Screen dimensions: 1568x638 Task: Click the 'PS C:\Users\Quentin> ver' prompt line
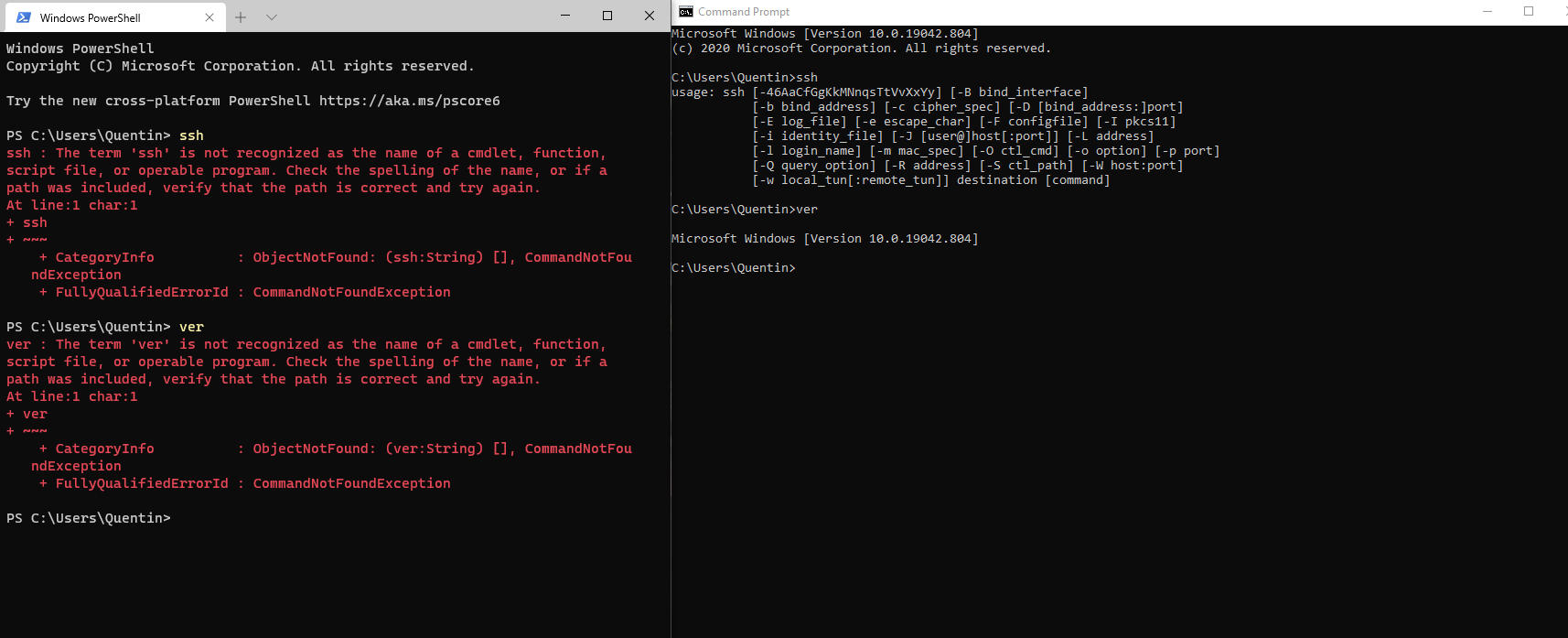pyautogui.click(x=105, y=327)
